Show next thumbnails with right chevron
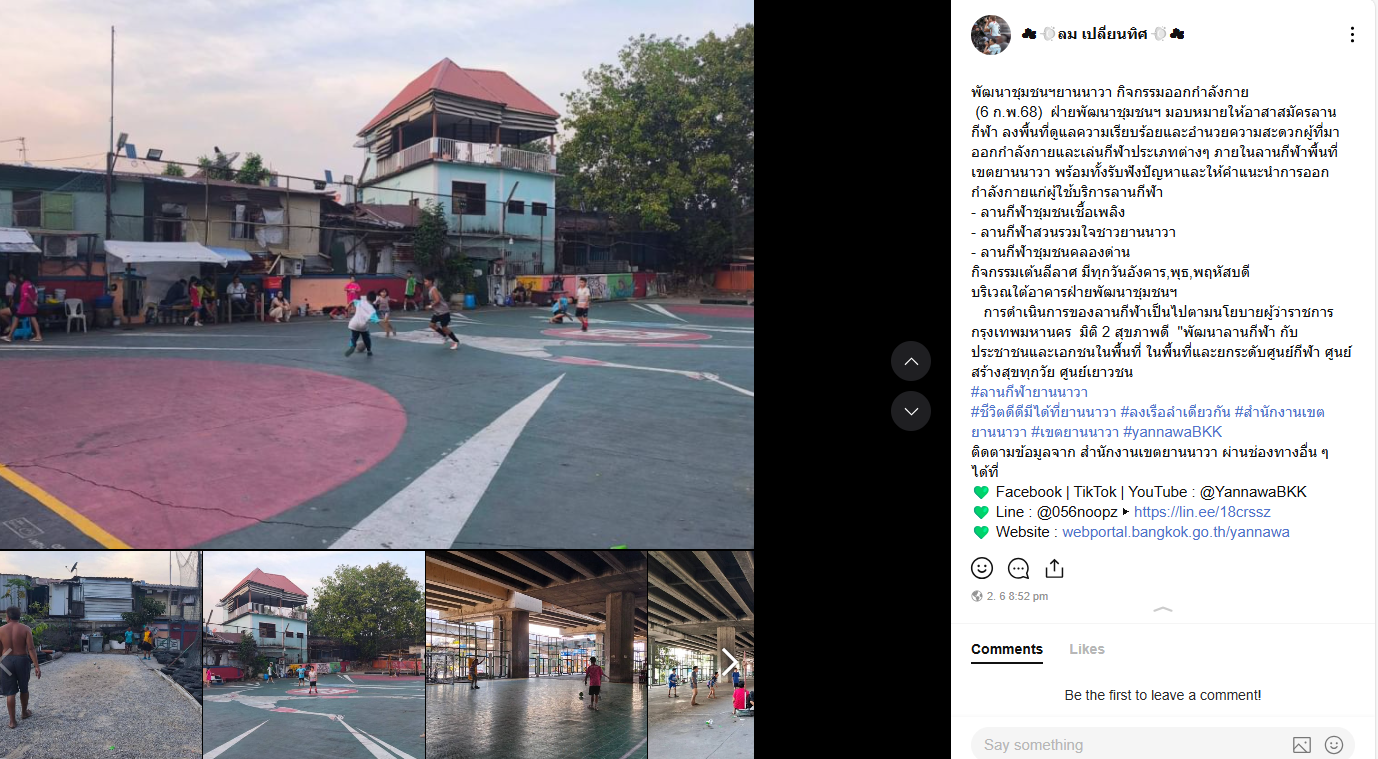This screenshot has height=759, width=1378. tap(730, 661)
